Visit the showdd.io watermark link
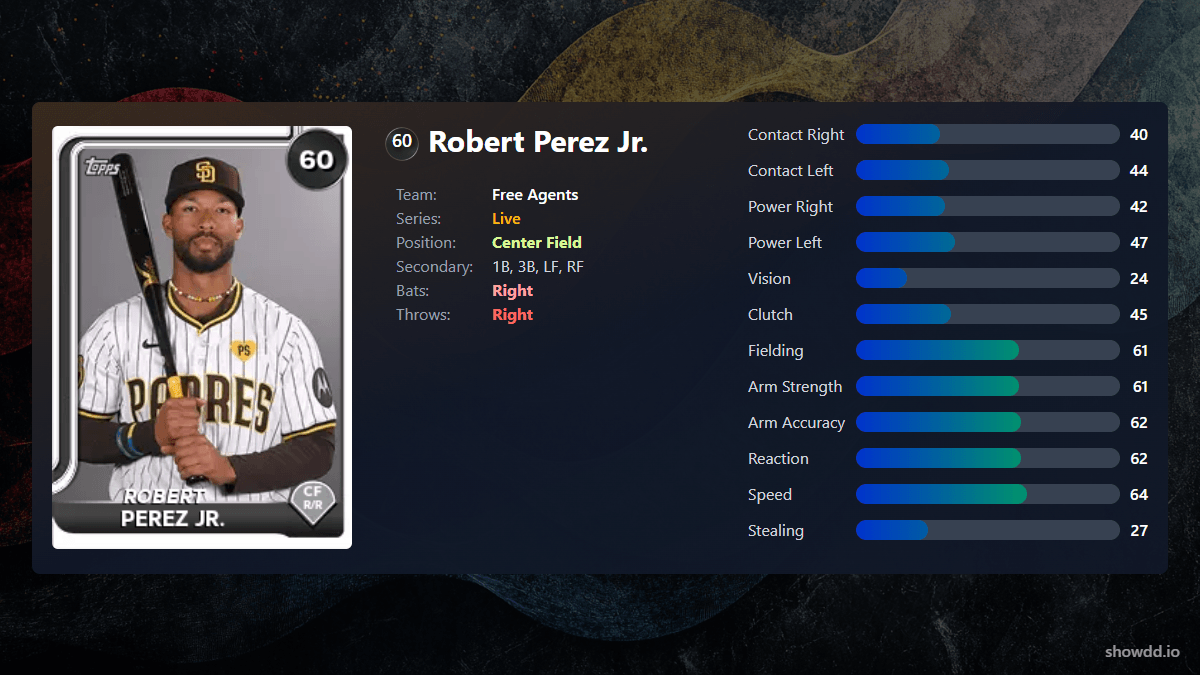The width and height of the screenshot is (1200, 675). (x=1144, y=652)
